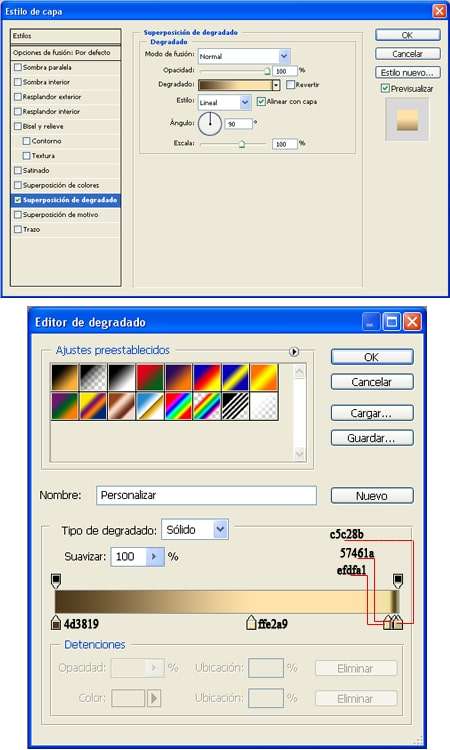Choose the black-to-white gradient preset
The height and width of the screenshot is (750, 450).
(x=121, y=377)
